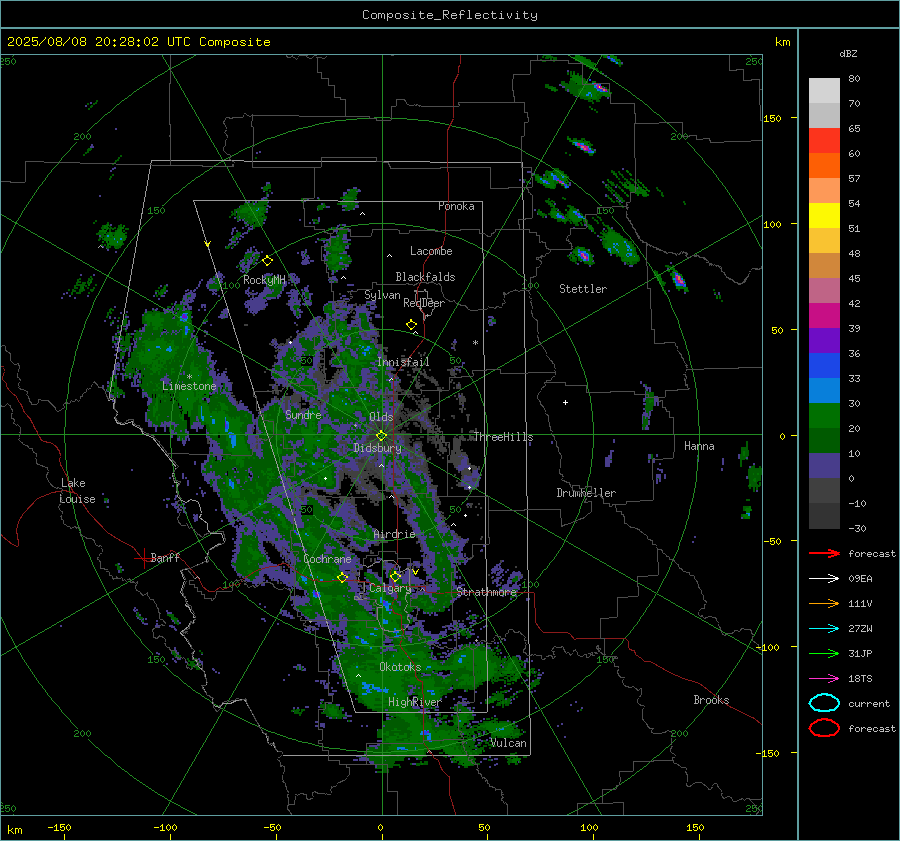Viewport: 900px width, 841px height.
Task: Select the Vulcan town label
Action: pyautogui.click(x=508, y=743)
